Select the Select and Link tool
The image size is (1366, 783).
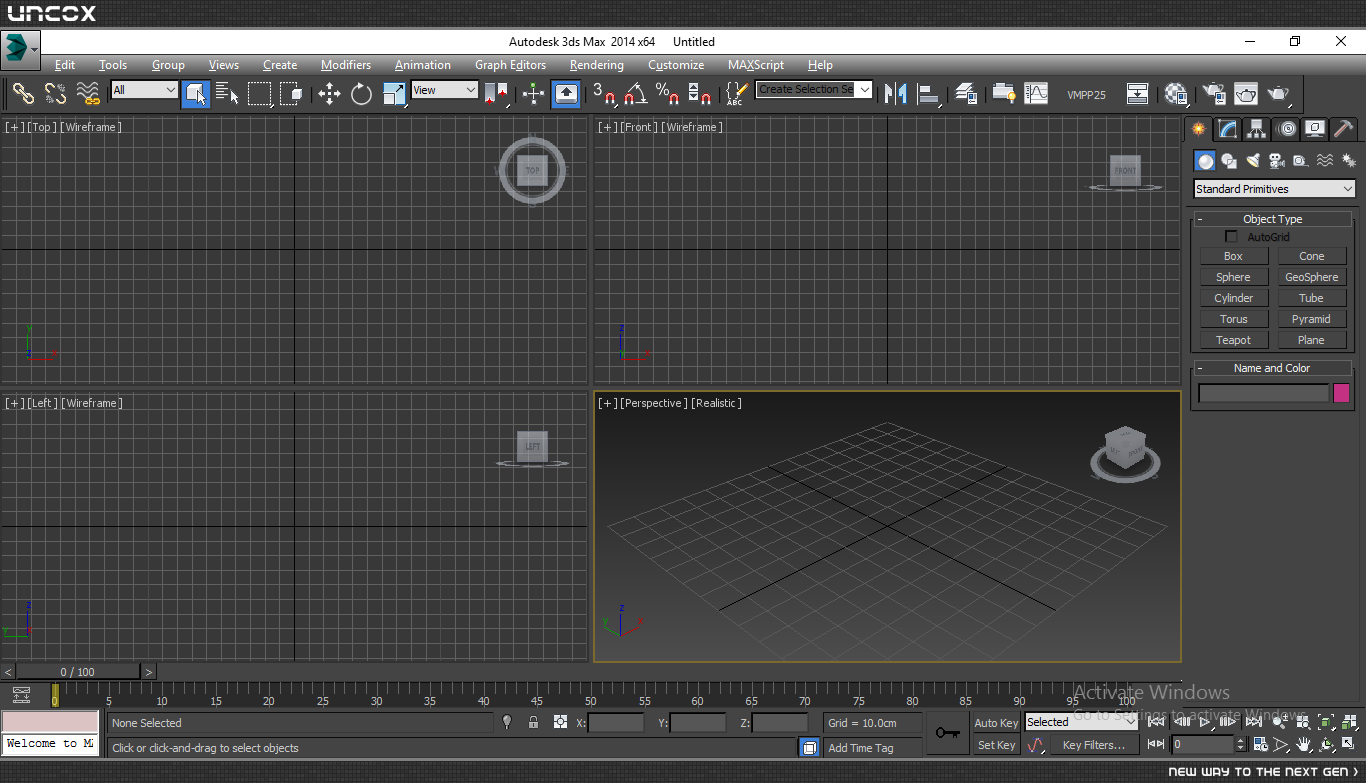click(23, 93)
